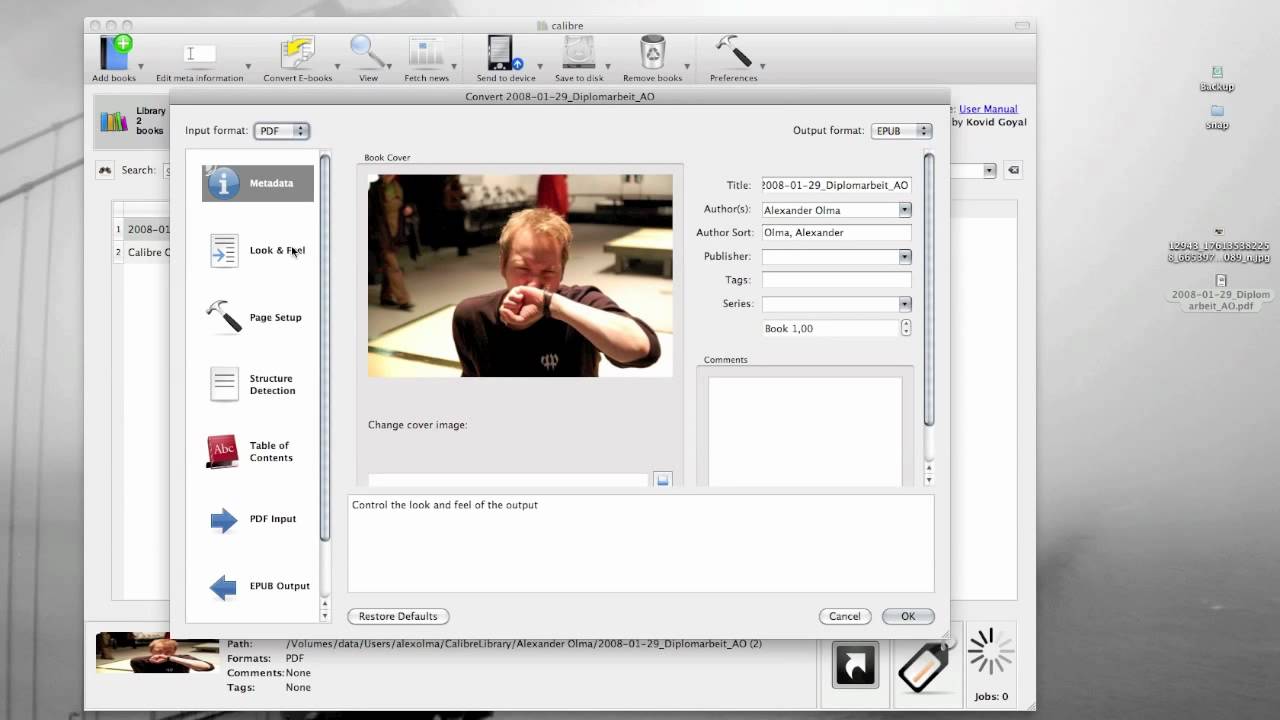
Task: Click into the Tags field
Action: tap(836, 280)
